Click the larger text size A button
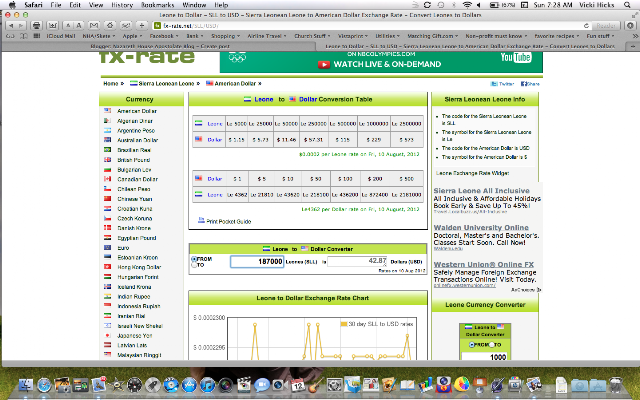This screenshot has width=640, height=400. 78,25
